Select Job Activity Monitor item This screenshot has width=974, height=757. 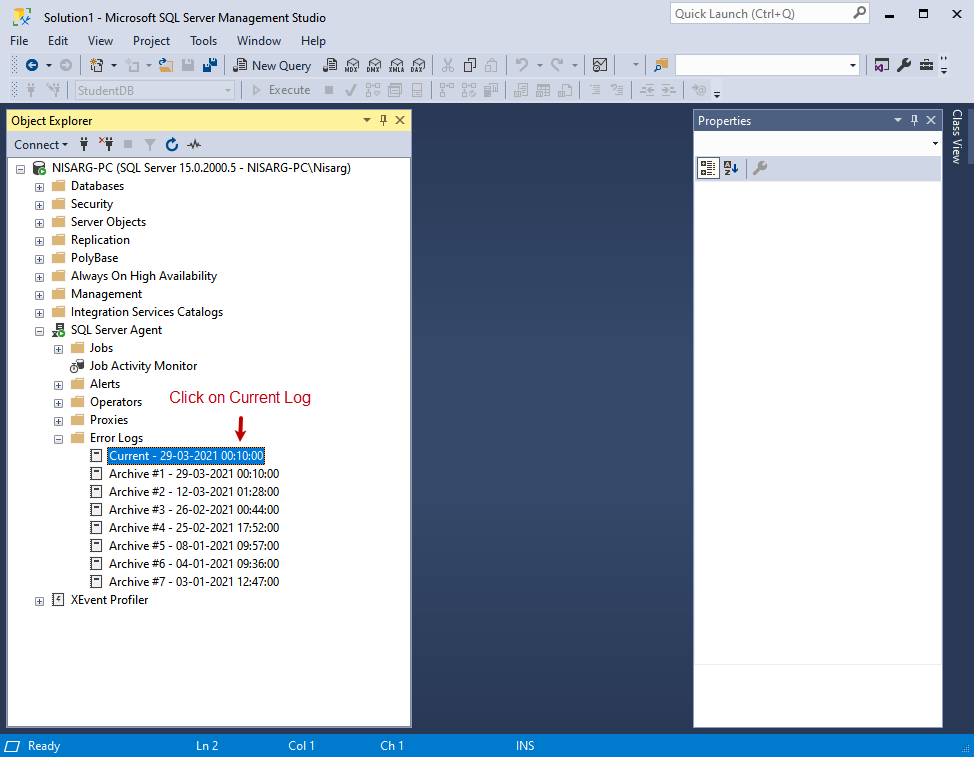click(x=143, y=366)
